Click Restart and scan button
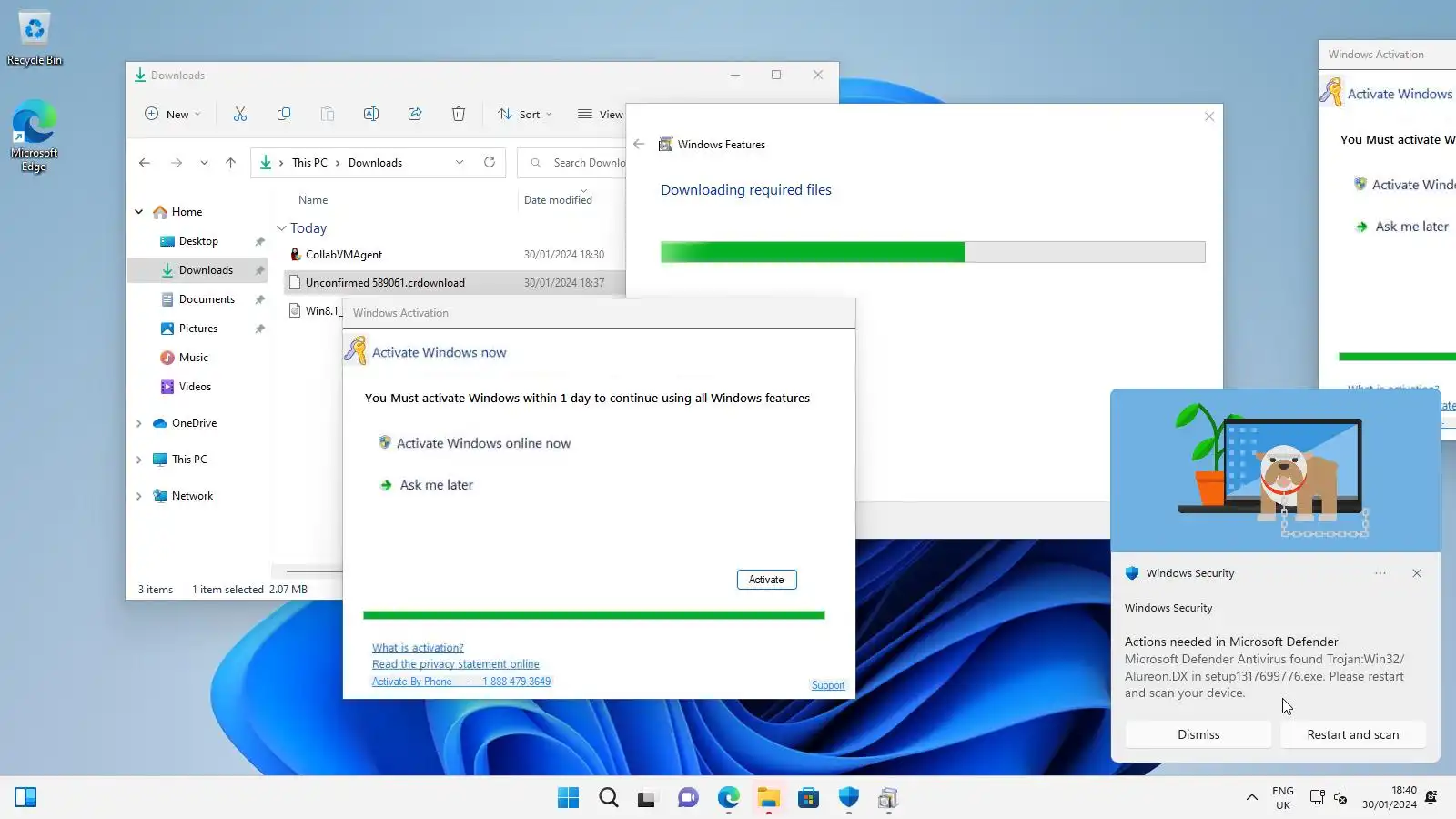Viewport: 1456px width, 819px height. pos(1353,734)
